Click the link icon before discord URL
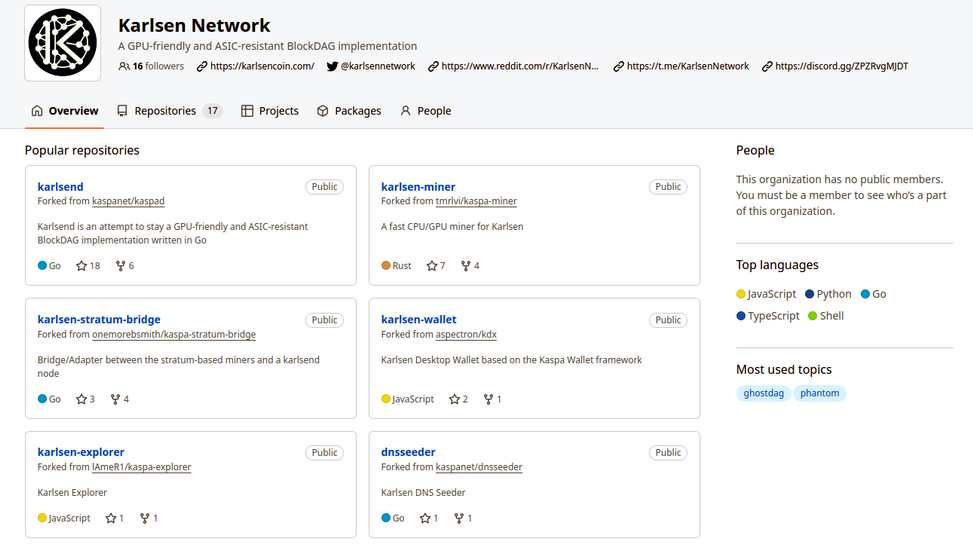This screenshot has width=973, height=553. click(x=767, y=66)
